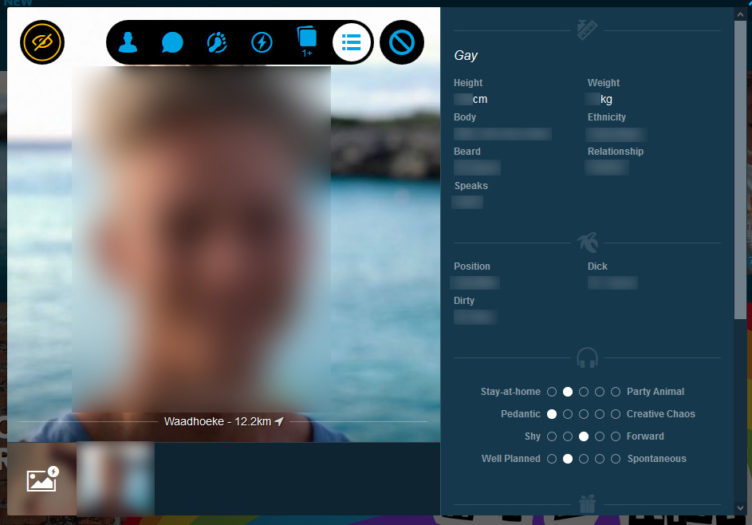Click the Position label
The height and width of the screenshot is (525, 752).
tap(472, 266)
